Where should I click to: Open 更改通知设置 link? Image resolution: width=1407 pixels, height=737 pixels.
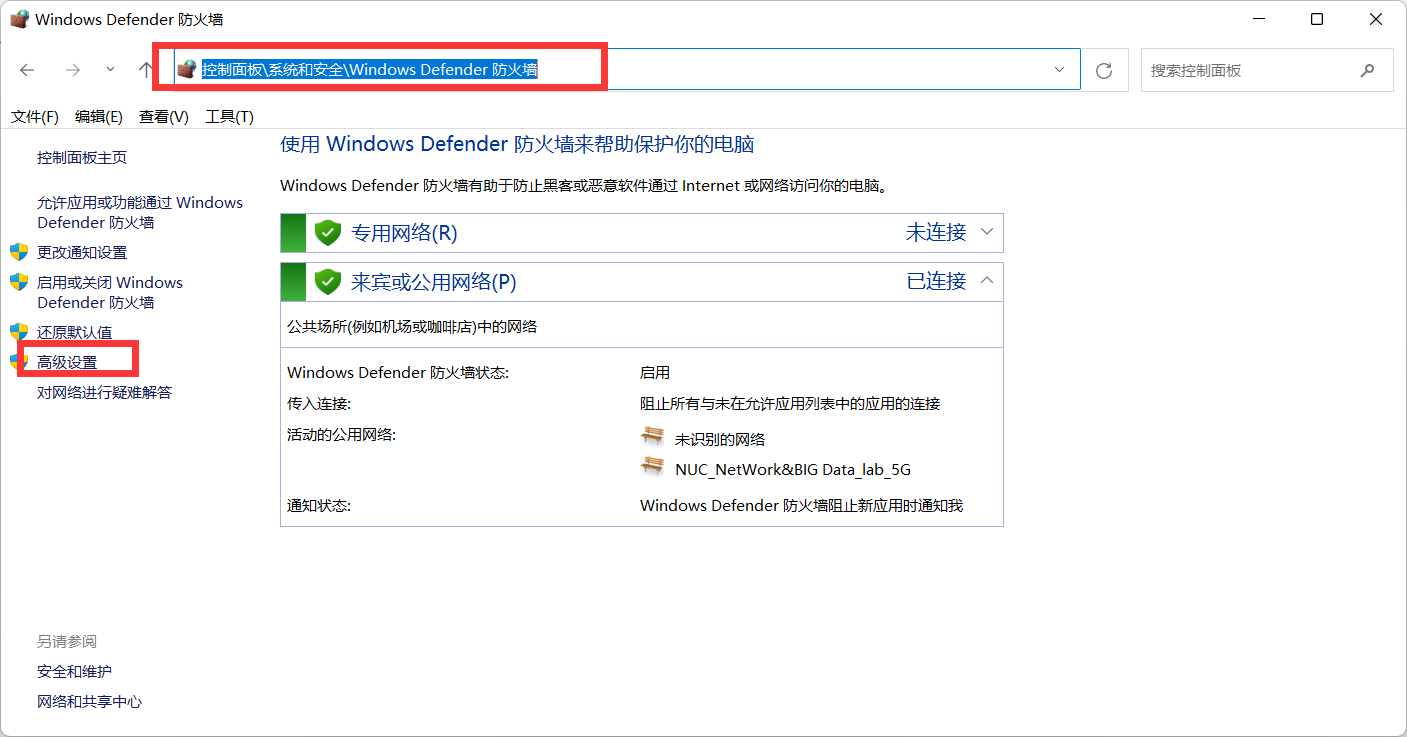tap(82, 252)
